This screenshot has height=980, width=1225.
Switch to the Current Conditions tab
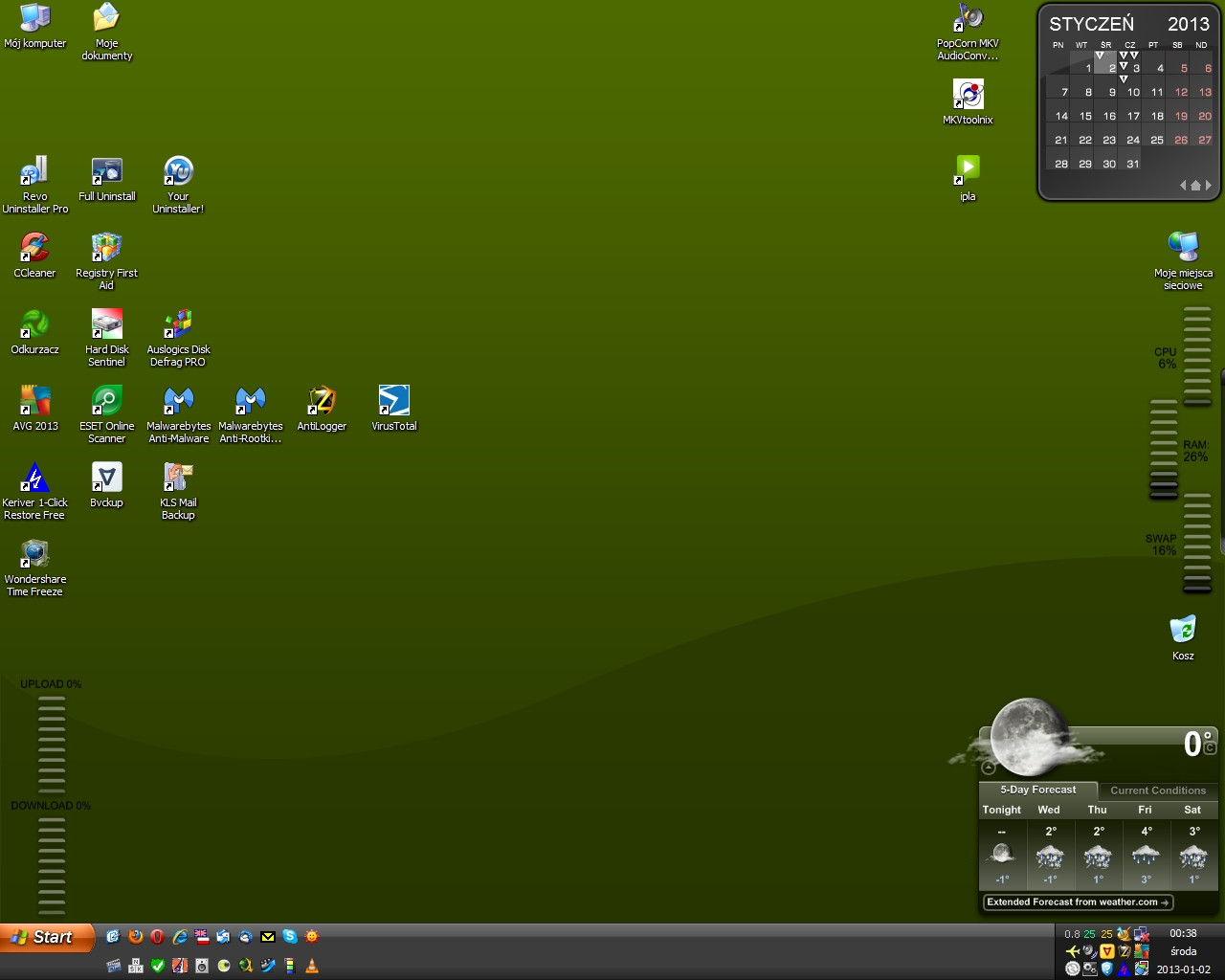tap(1158, 791)
